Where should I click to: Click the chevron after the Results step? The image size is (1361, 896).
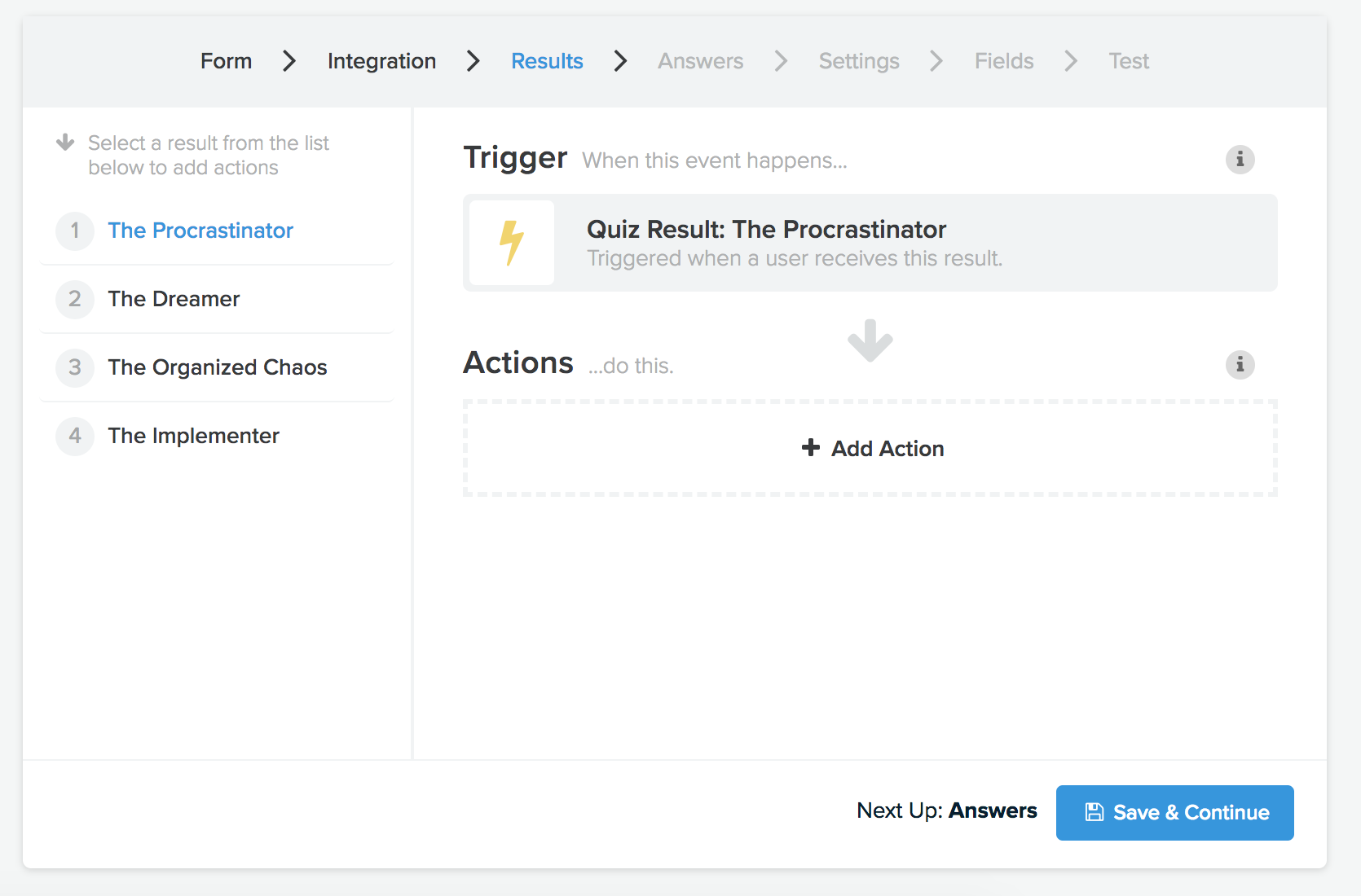pos(621,61)
